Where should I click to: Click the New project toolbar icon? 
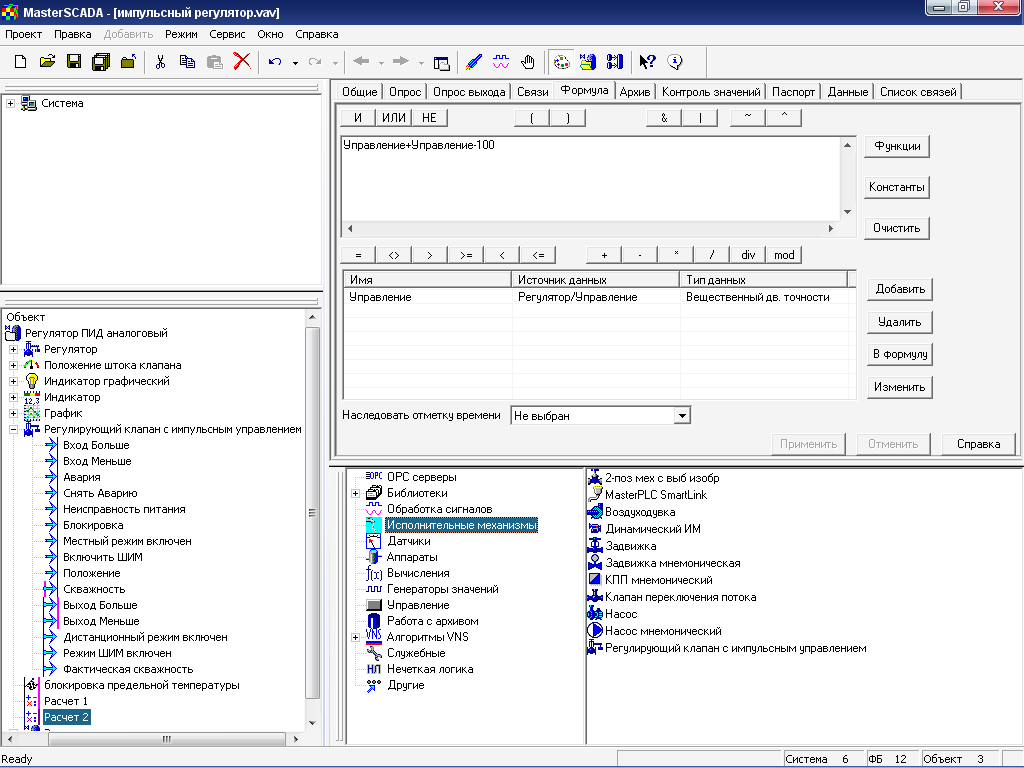coord(20,62)
